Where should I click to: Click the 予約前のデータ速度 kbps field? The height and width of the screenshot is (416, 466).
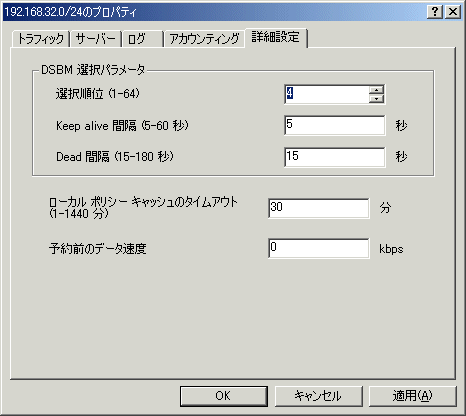point(319,248)
